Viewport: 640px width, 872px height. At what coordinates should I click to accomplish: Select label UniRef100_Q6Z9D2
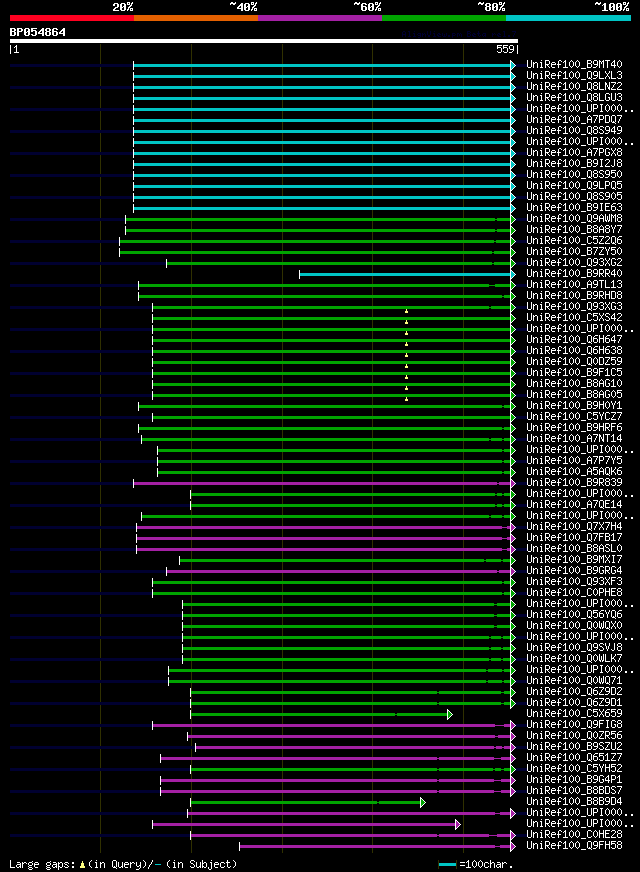[574, 692]
